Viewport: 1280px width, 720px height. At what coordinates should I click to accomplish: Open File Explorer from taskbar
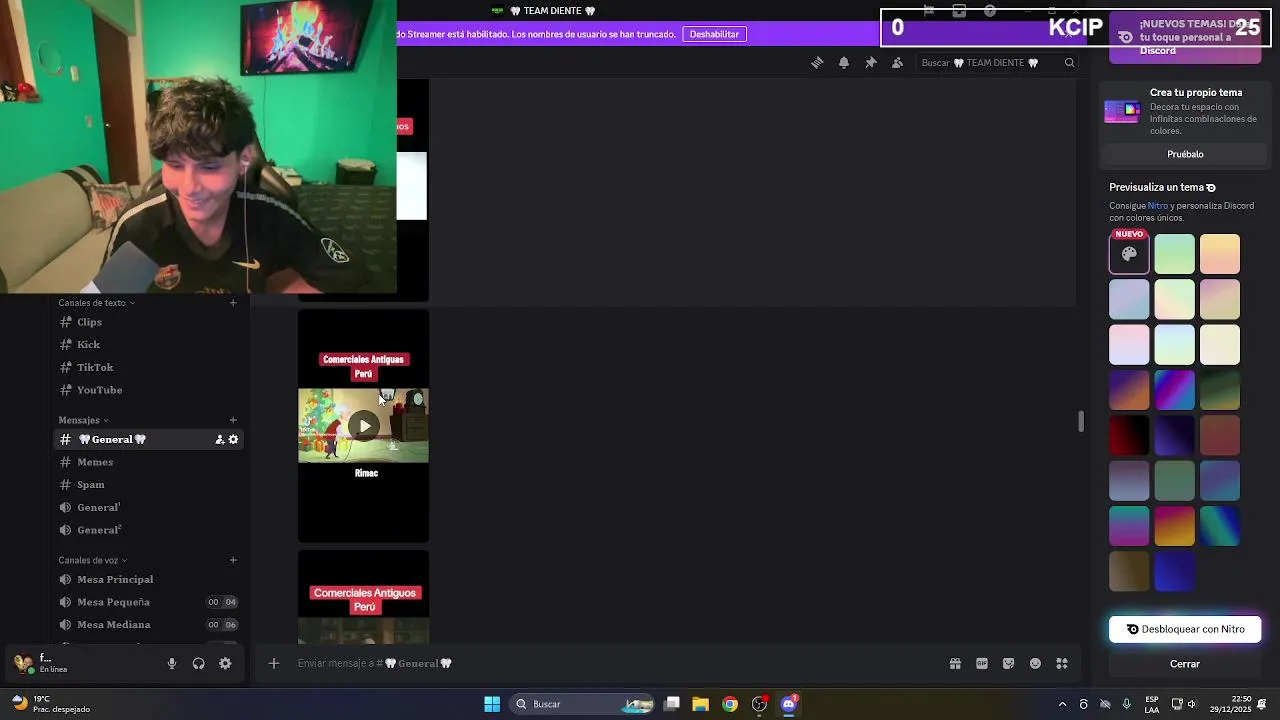[700, 704]
